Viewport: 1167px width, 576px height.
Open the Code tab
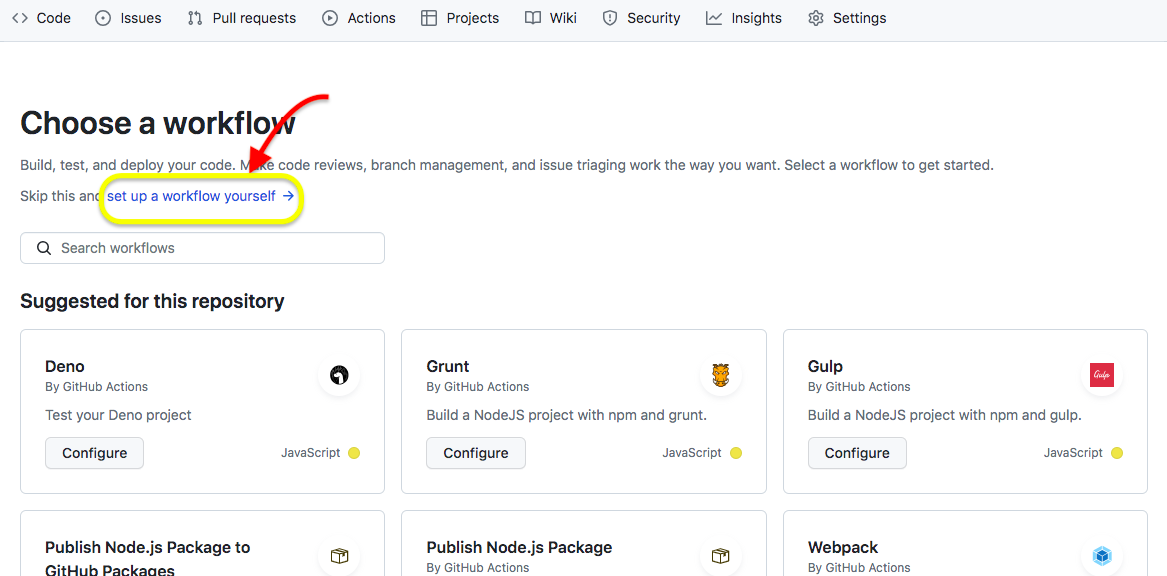pos(42,18)
